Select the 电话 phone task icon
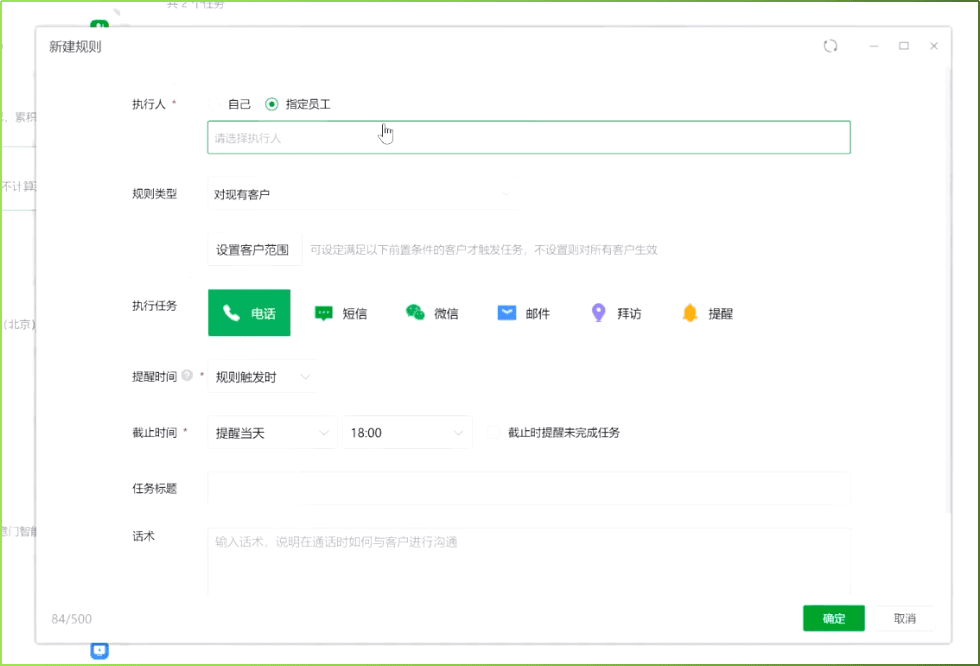Viewport: 980px width, 666px height. point(232,313)
